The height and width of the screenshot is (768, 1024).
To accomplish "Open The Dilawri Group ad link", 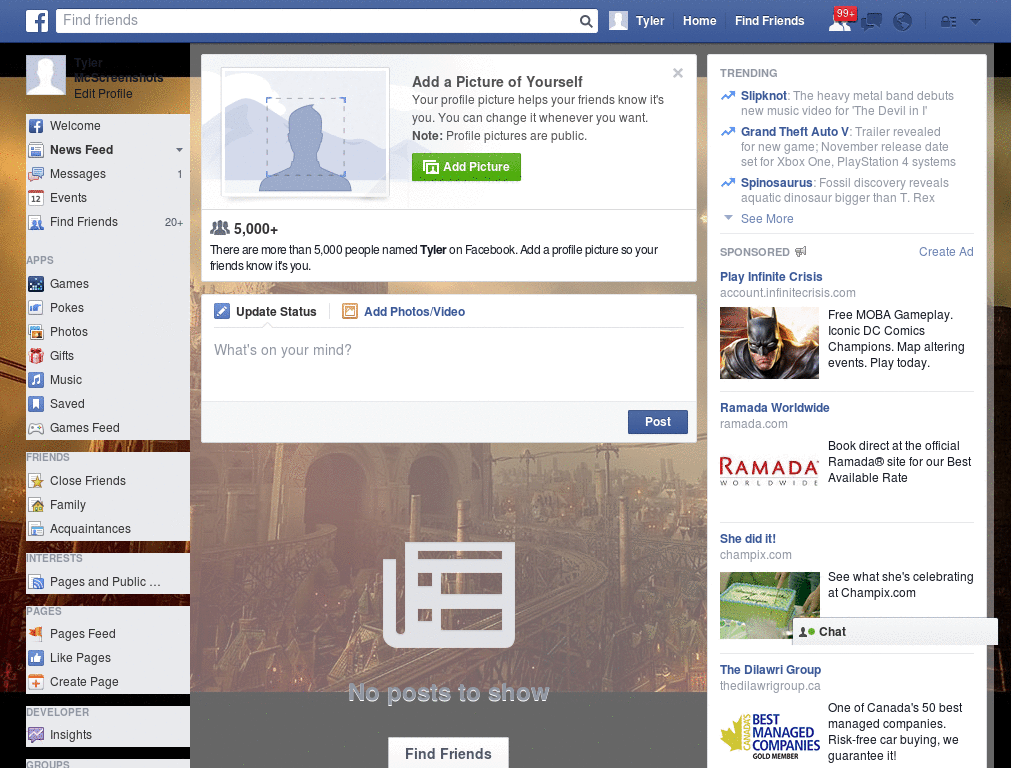I will [770, 670].
